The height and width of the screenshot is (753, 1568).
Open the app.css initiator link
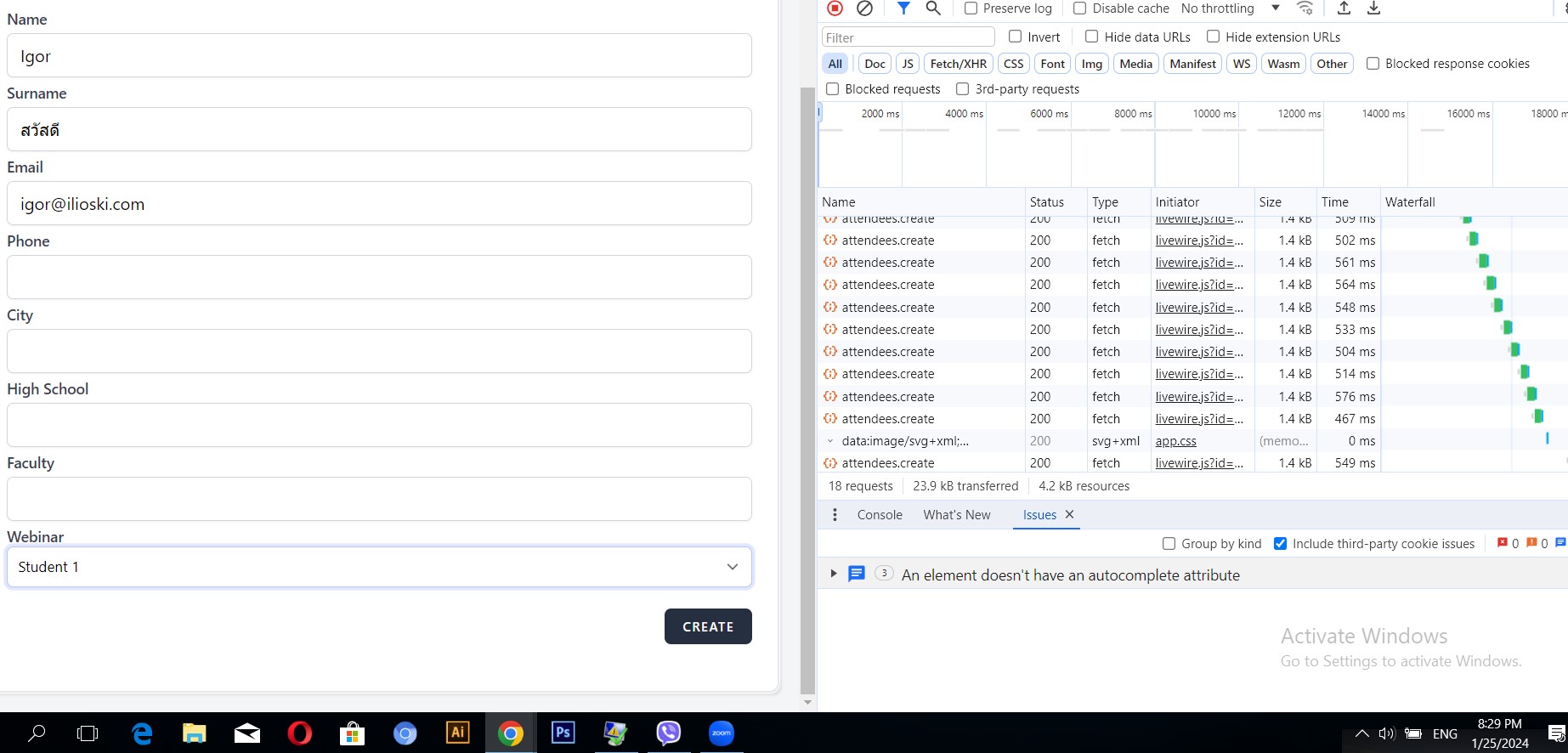click(x=1175, y=441)
